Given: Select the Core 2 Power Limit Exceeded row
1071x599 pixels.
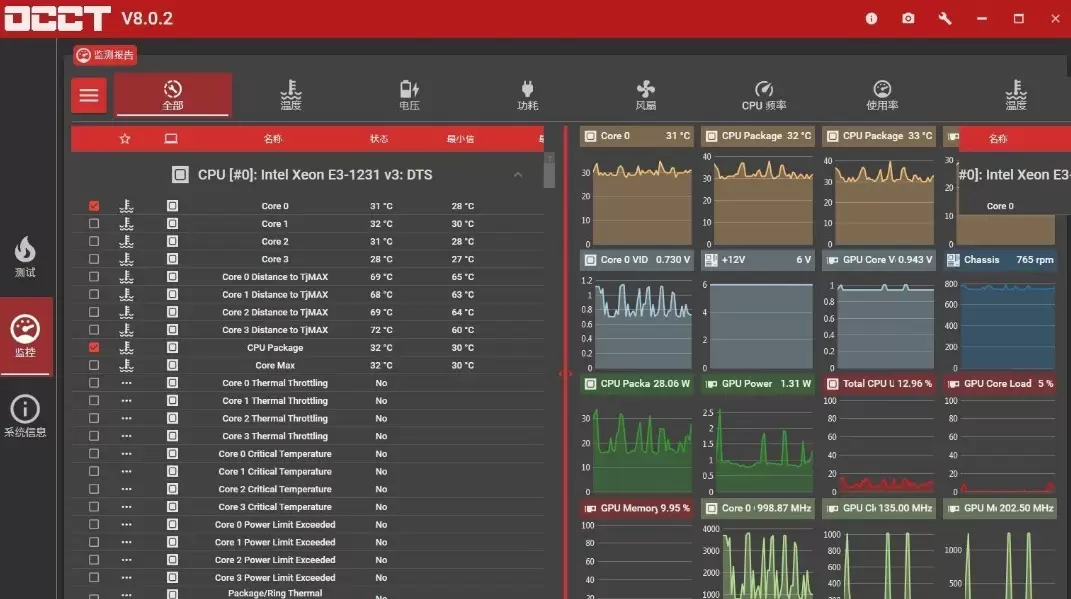Looking at the screenshot, I should tap(307, 560).
